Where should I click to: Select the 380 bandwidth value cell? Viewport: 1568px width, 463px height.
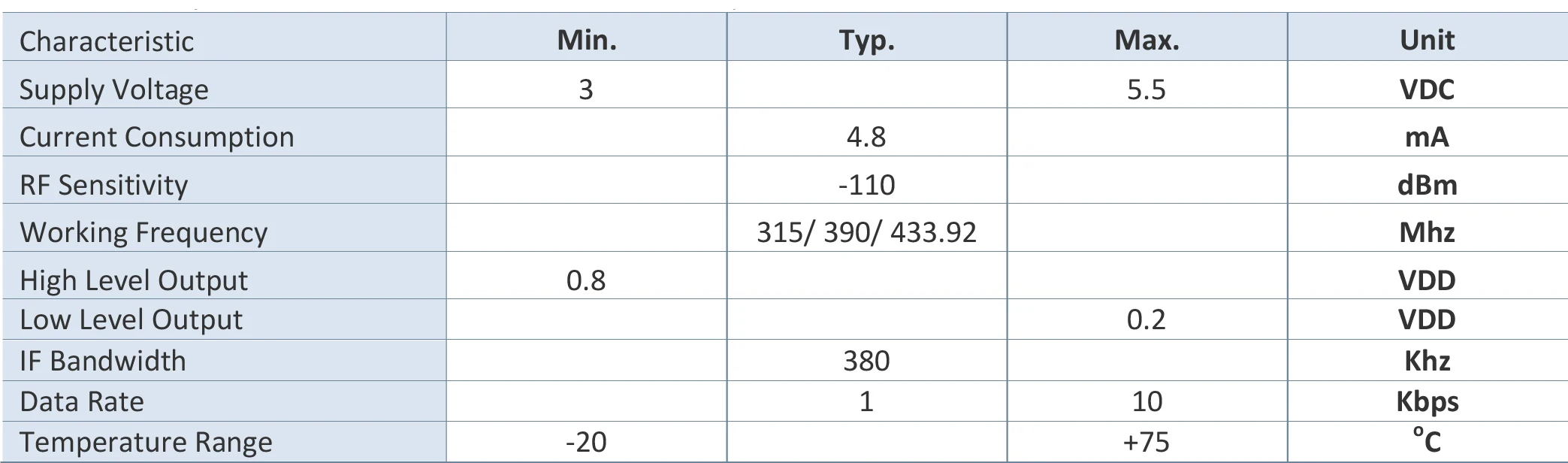(x=866, y=361)
